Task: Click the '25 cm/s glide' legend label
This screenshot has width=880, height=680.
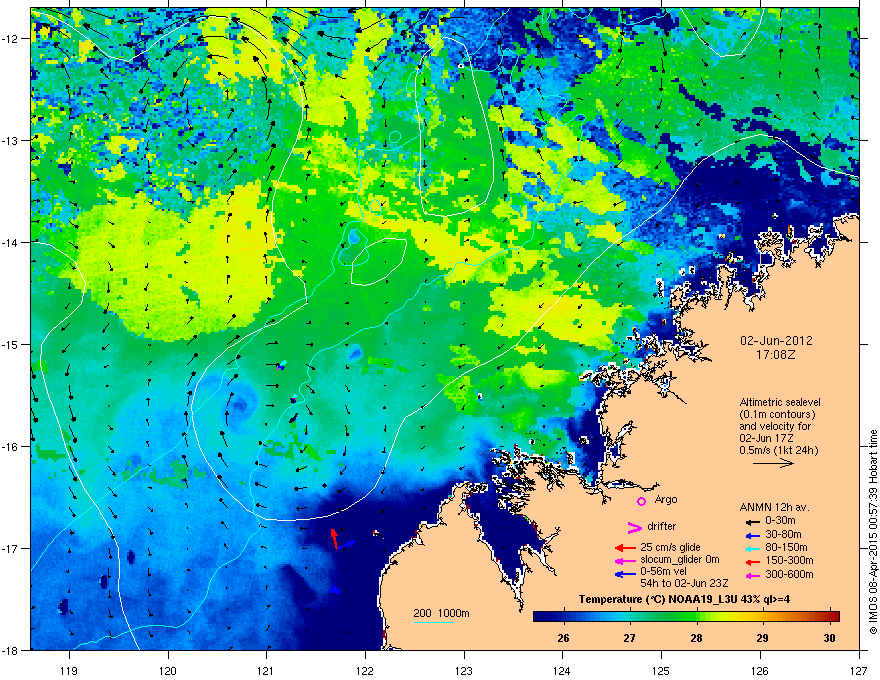Action: 671,548
